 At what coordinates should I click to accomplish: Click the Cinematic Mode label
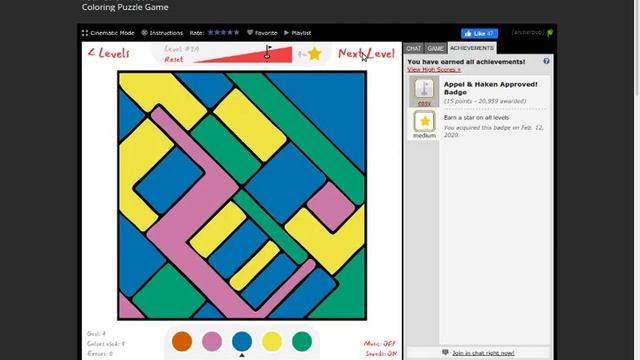(112, 33)
